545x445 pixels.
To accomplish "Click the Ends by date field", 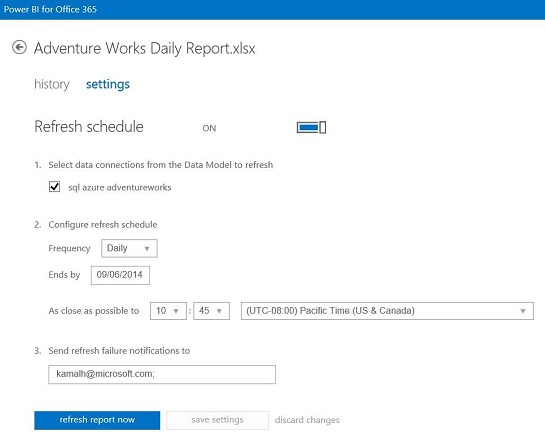I will point(120,275).
